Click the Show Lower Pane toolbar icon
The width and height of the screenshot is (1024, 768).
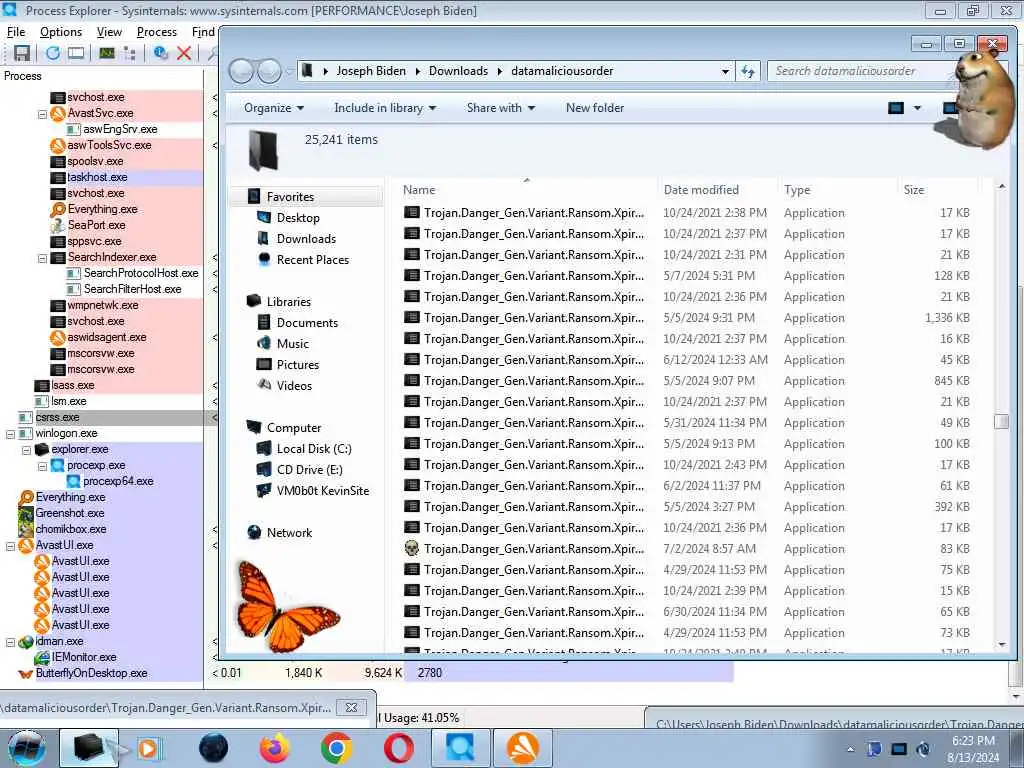pyautogui.click(x=76, y=53)
